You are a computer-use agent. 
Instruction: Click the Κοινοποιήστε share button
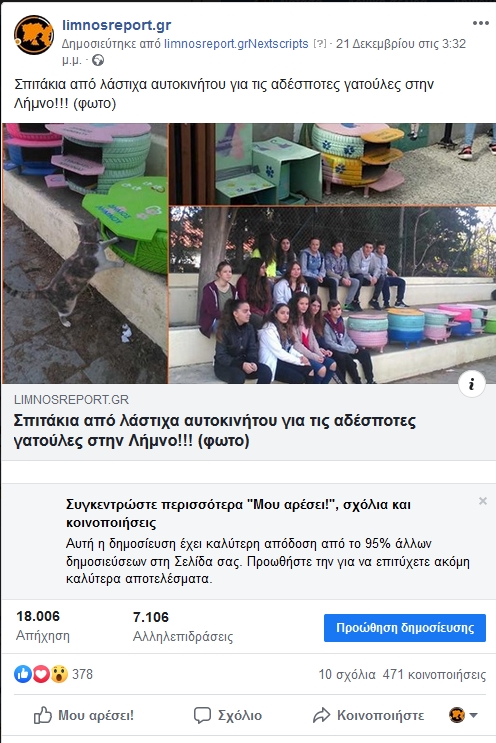tap(369, 715)
